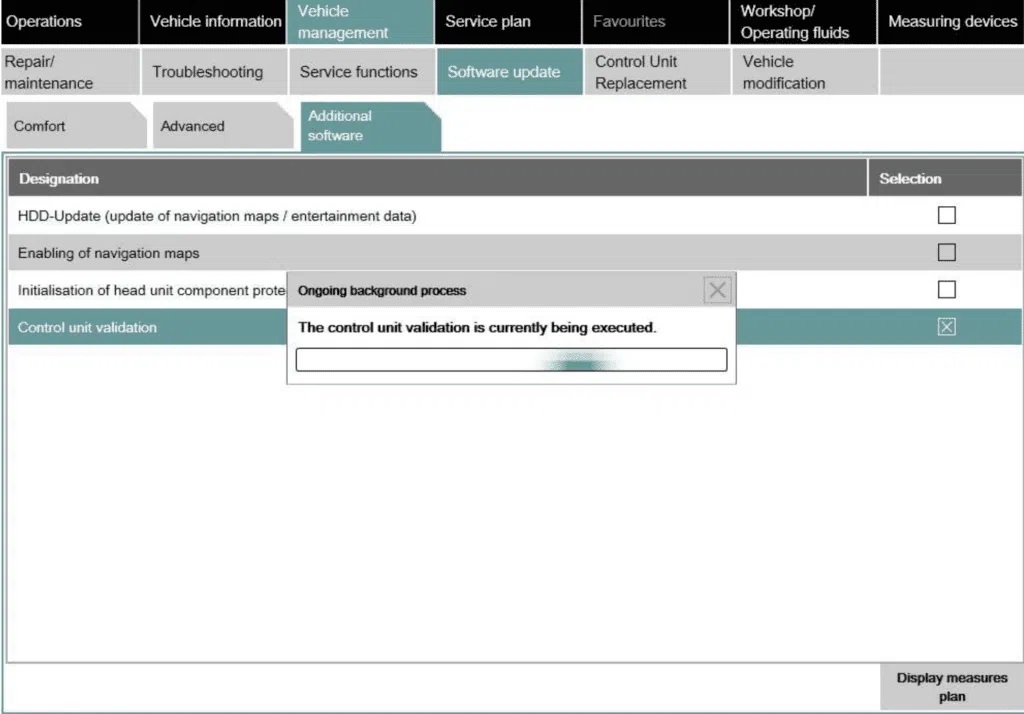Close the Ongoing background process dialog
This screenshot has height=714, width=1024.
(x=717, y=290)
